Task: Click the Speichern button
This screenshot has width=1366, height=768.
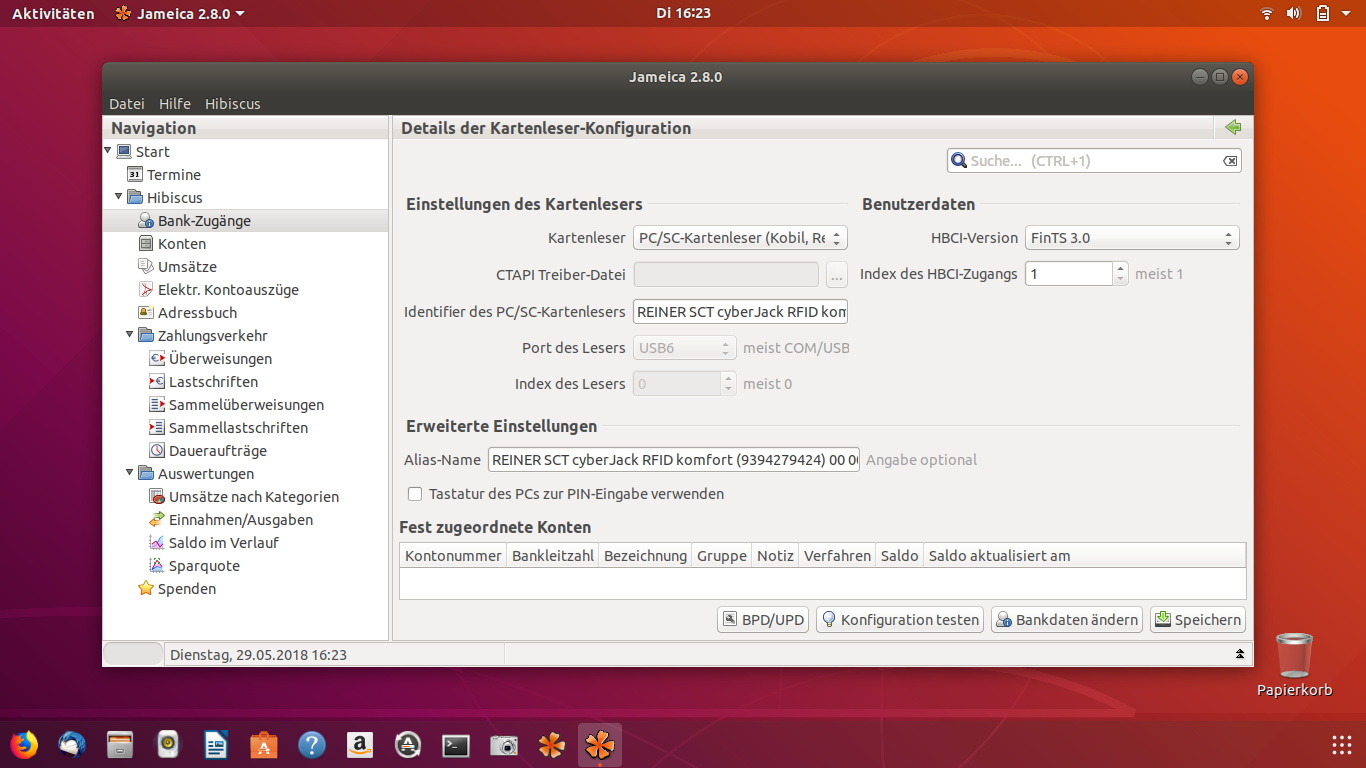Action: pos(1198,620)
